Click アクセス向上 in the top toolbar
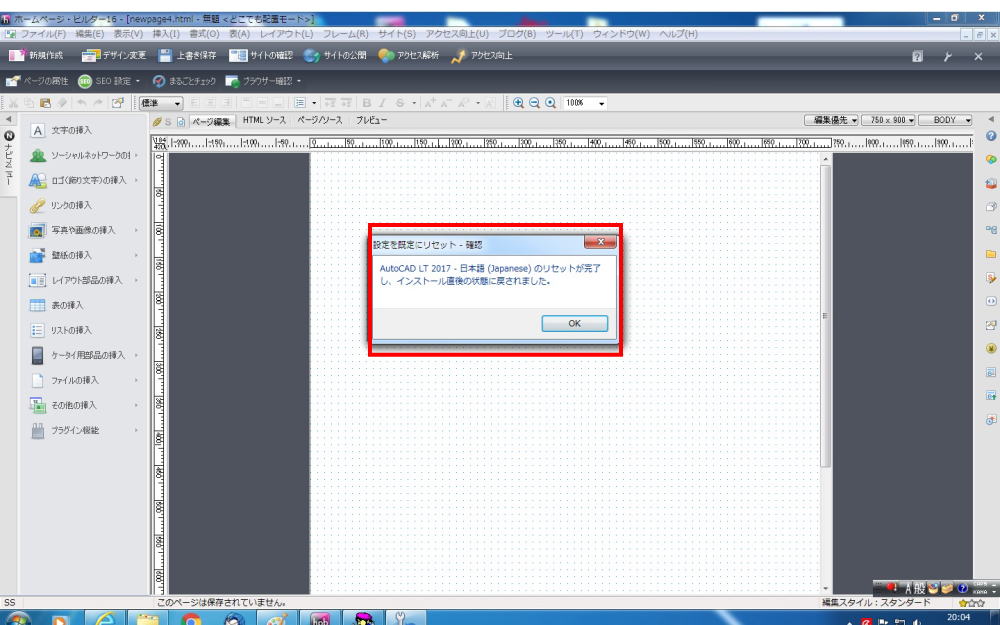 click(482, 55)
